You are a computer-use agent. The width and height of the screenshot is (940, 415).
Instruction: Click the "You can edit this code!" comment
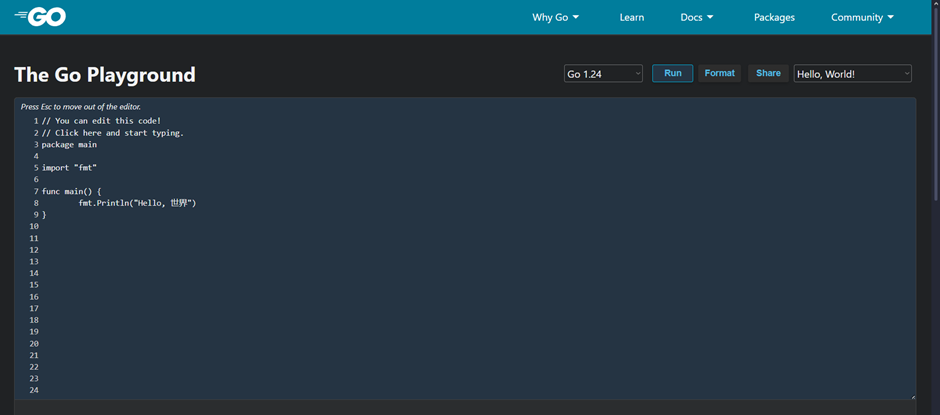click(108, 121)
